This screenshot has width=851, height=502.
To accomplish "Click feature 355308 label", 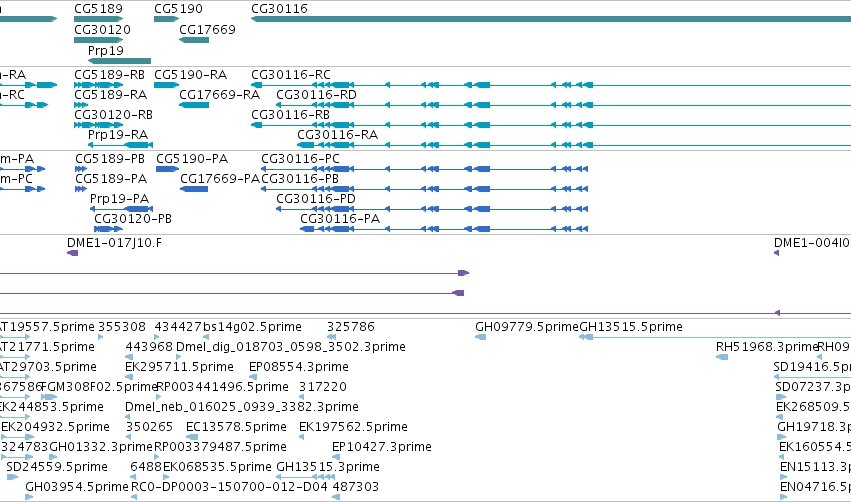I will [x=122, y=327].
